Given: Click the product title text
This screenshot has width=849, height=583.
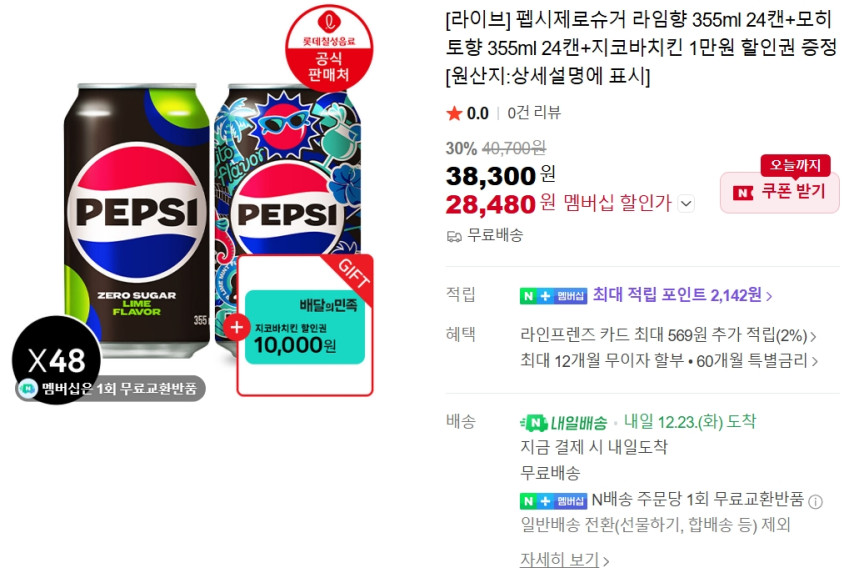Looking at the screenshot, I should pyautogui.click(x=641, y=48).
